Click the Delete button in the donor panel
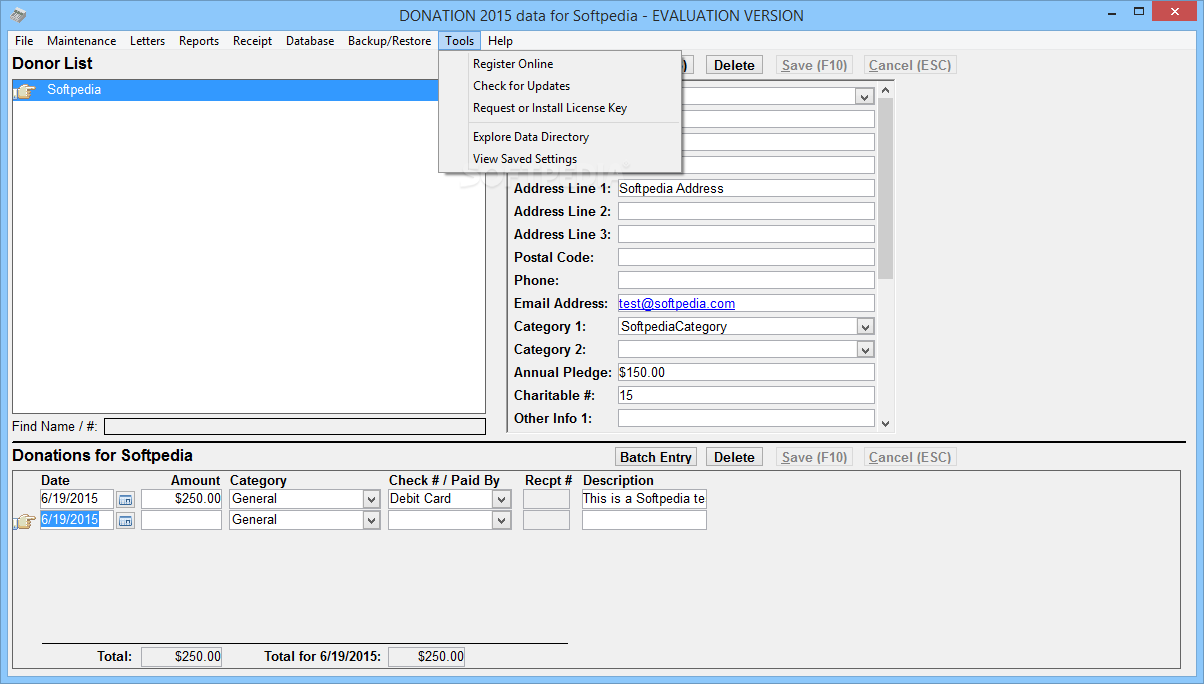 click(734, 65)
